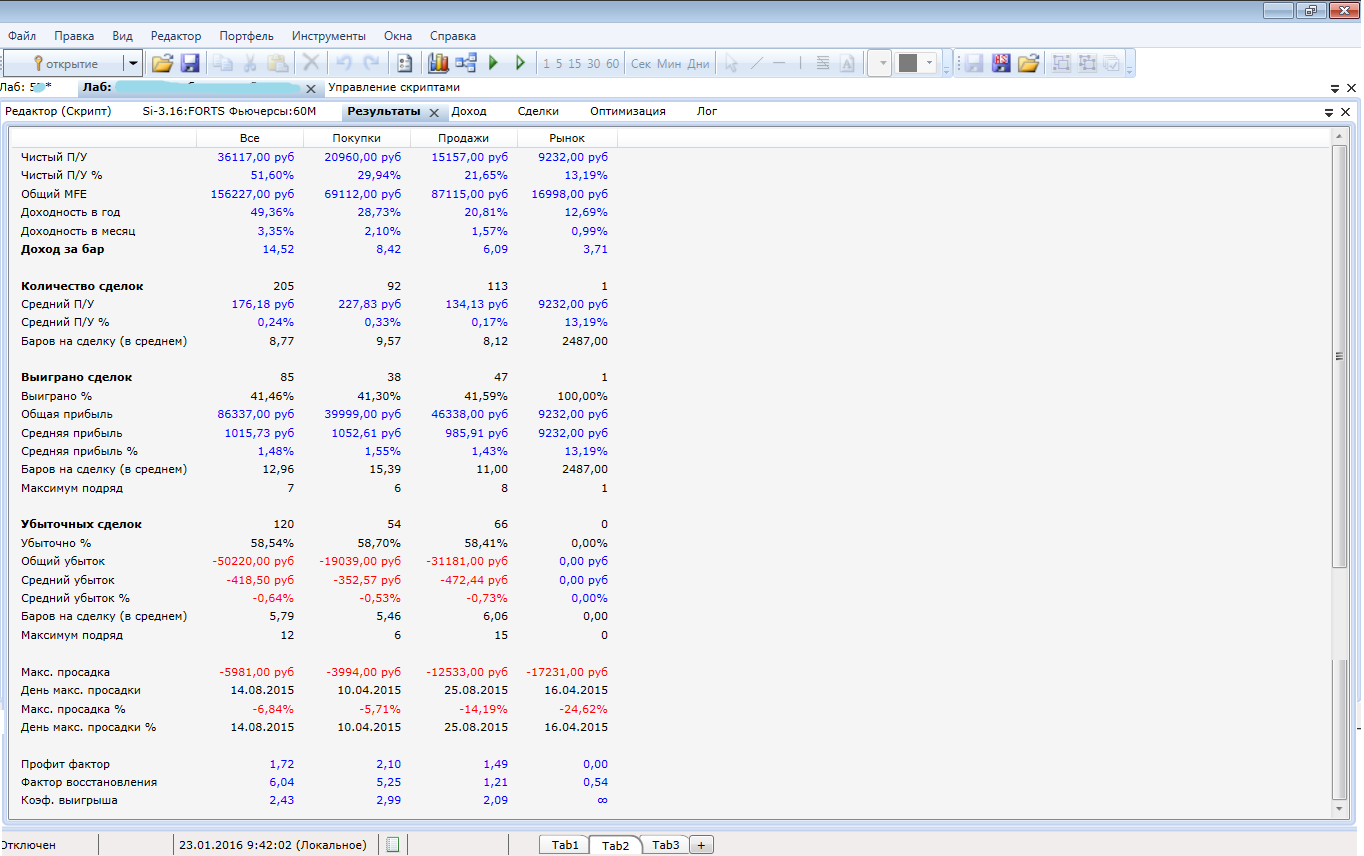
Task: Open the 'Портфель' menu
Action: tap(246, 36)
